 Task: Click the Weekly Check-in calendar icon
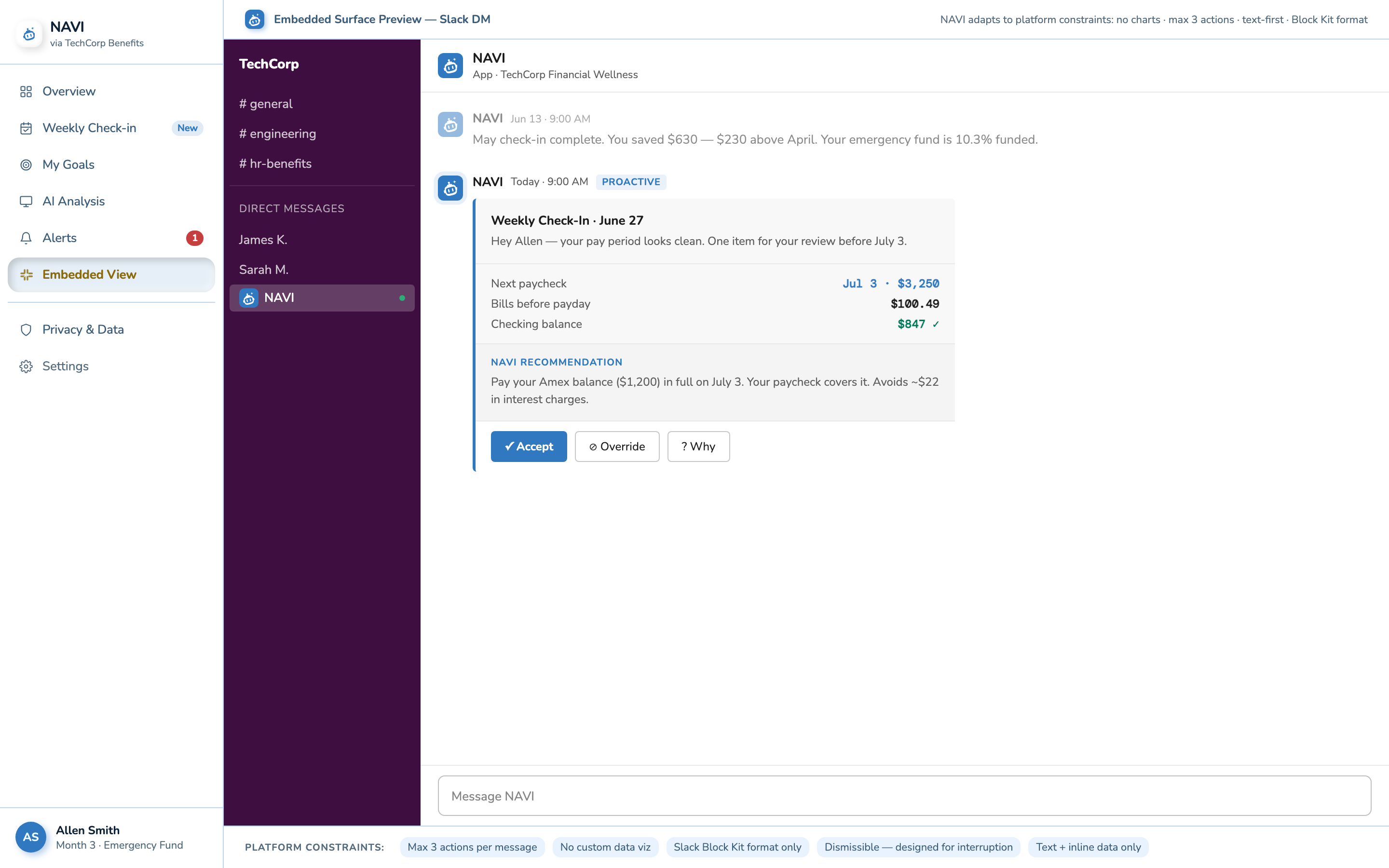coord(26,128)
